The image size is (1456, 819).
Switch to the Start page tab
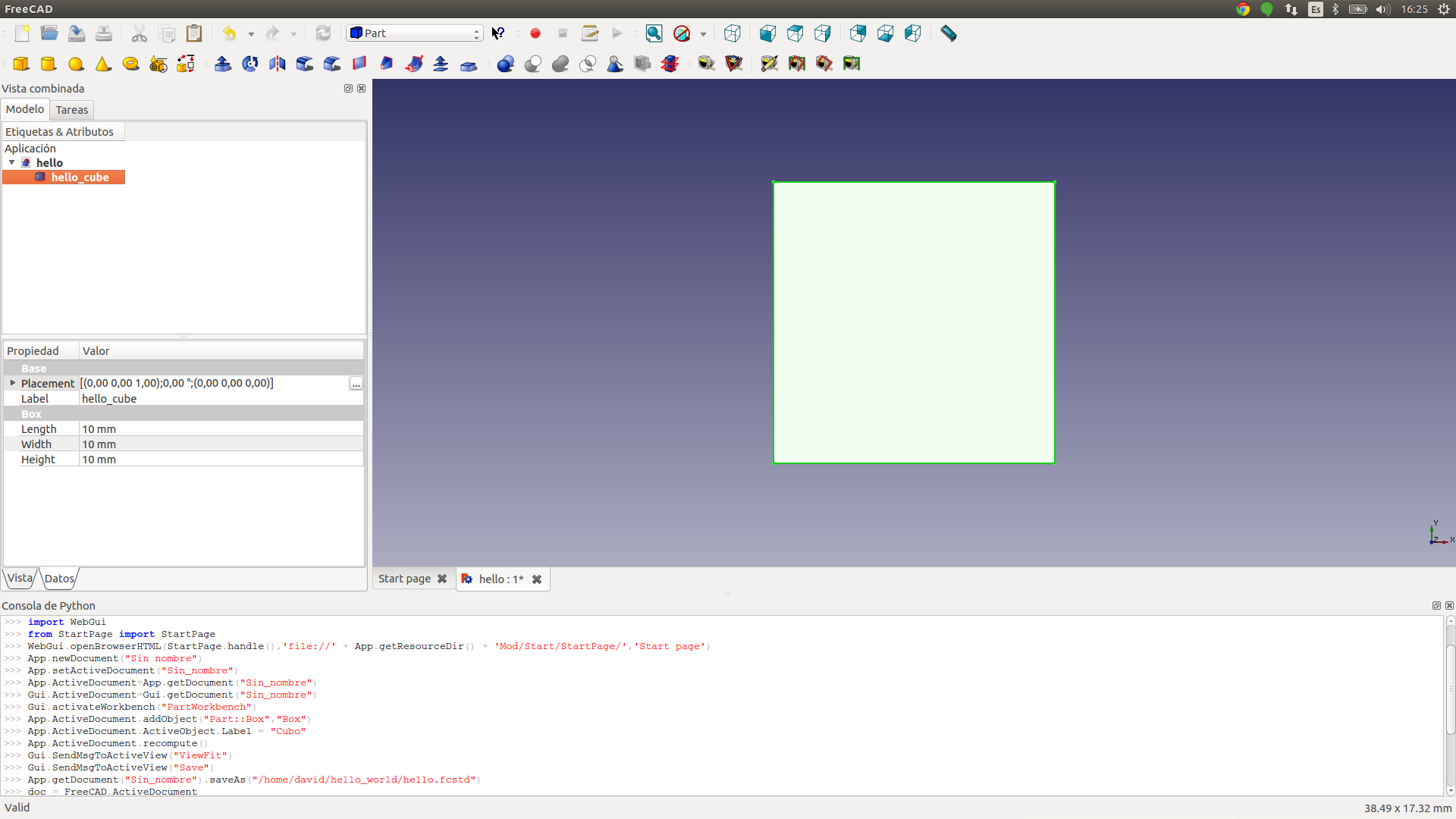click(405, 579)
